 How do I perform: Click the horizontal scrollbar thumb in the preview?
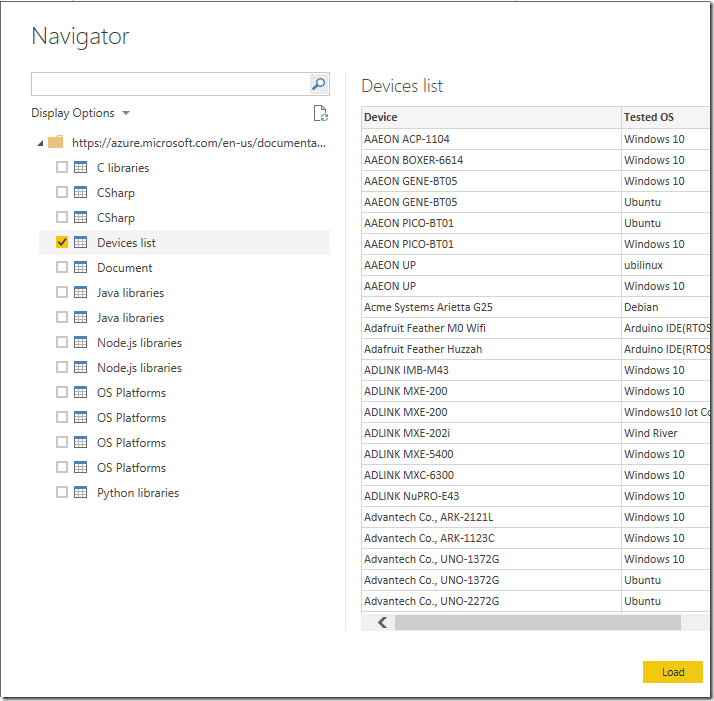point(538,622)
